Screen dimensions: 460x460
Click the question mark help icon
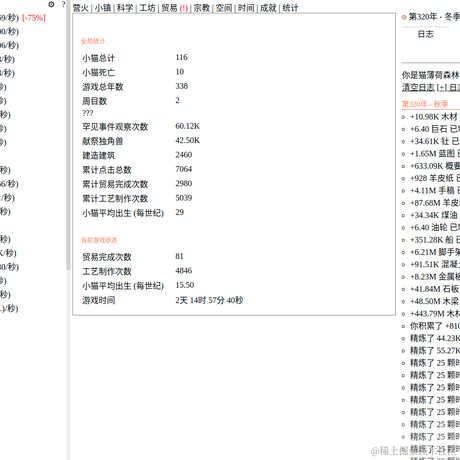[64, 4]
